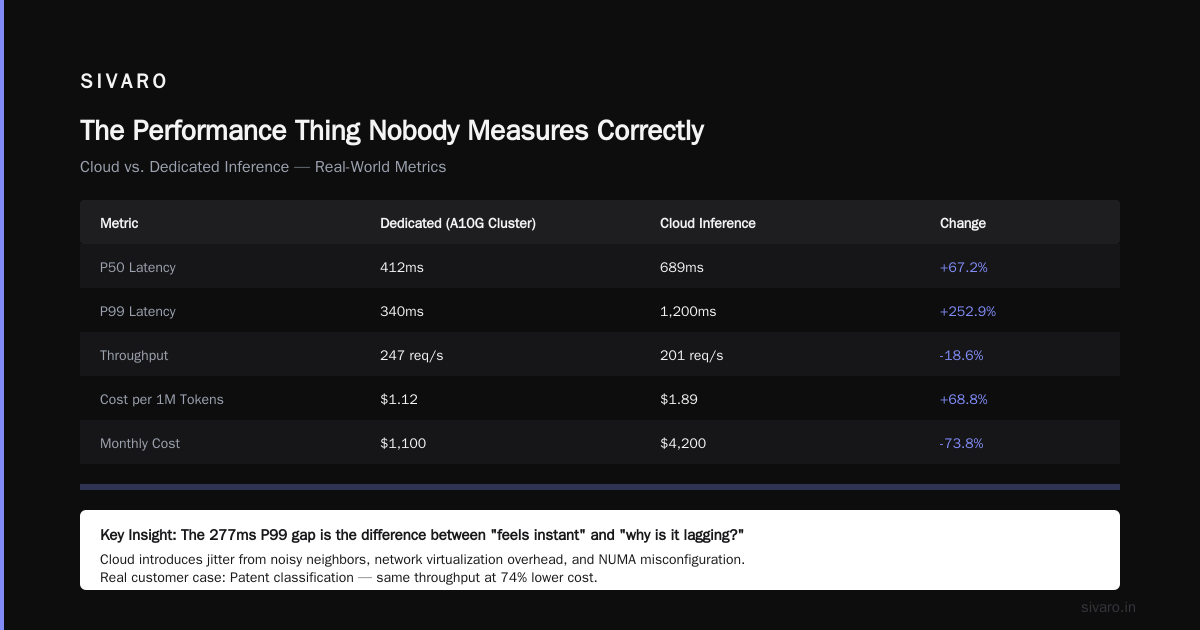This screenshot has height=630, width=1200.
Task: Click the $1.89 cloud cost value
Action: click(679, 399)
